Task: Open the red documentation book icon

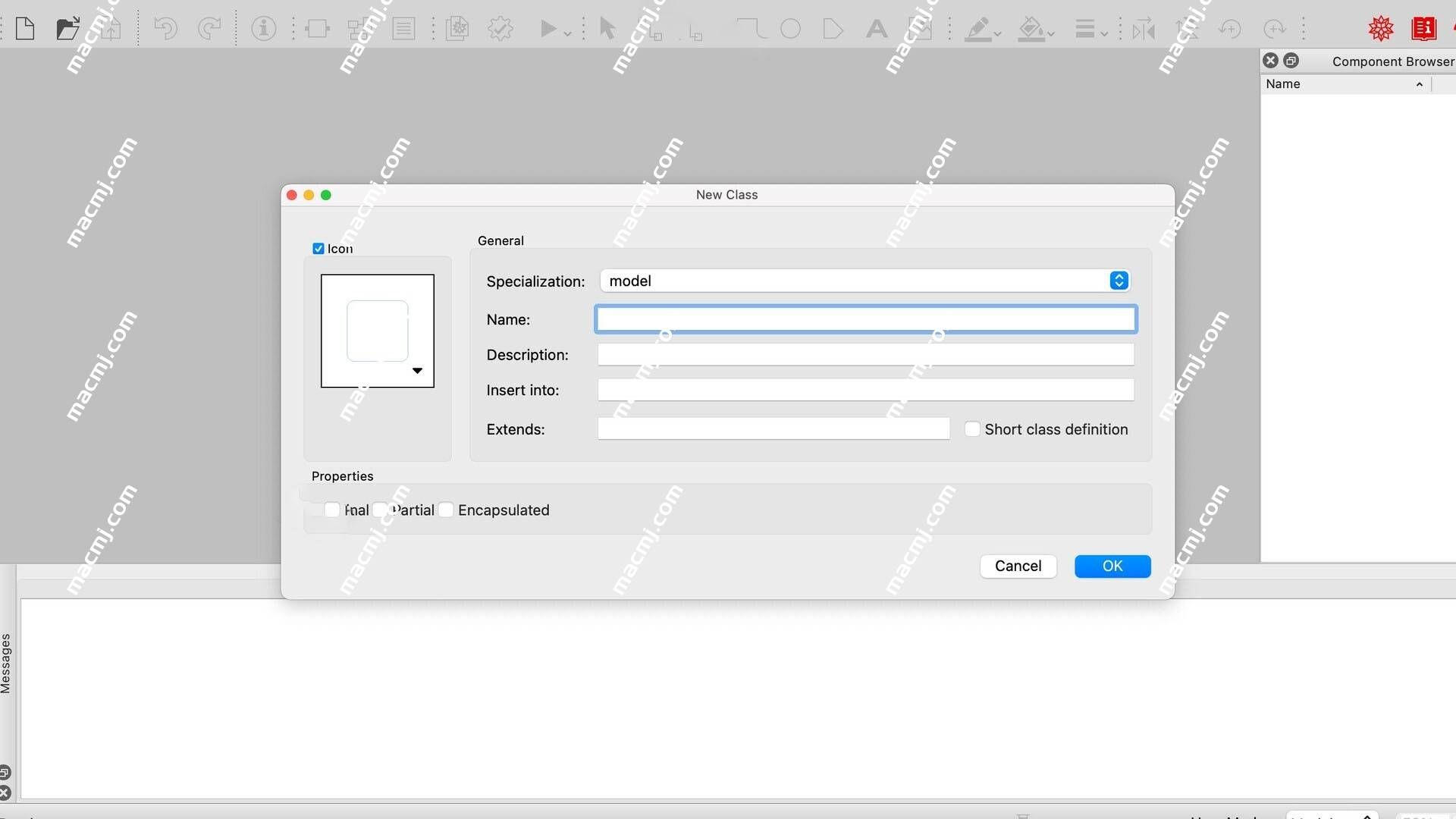Action: (1424, 29)
